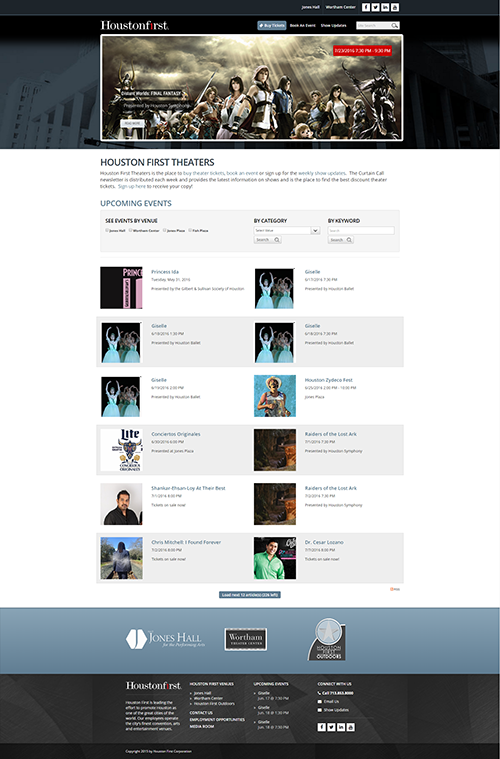The image size is (500, 759).
Task: Open the Houston Zydeco Fest event
Action: tap(329, 380)
